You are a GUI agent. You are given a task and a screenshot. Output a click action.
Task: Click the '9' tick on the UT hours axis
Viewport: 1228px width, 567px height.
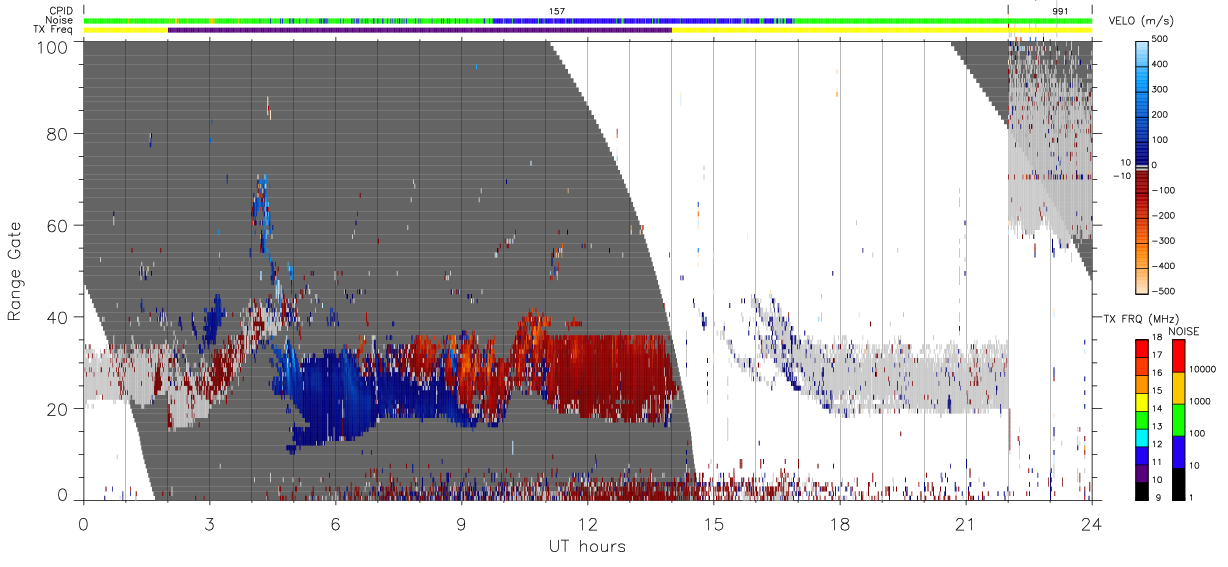pyautogui.click(x=461, y=524)
